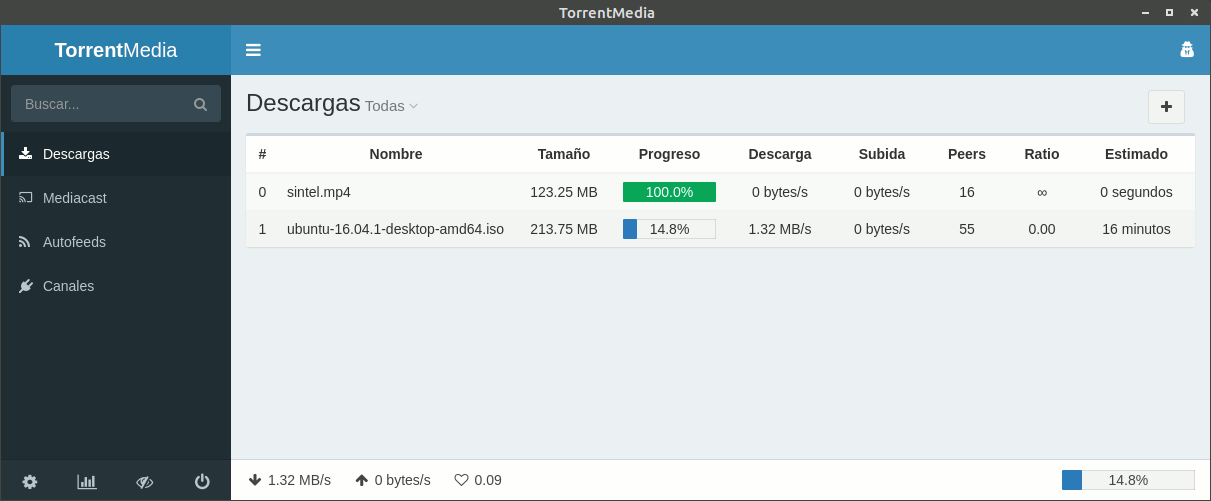Sort by the Descarga column header
The width and height of the screenshot is (1211, 501).
pyautogui.click(x=780, y=154)
